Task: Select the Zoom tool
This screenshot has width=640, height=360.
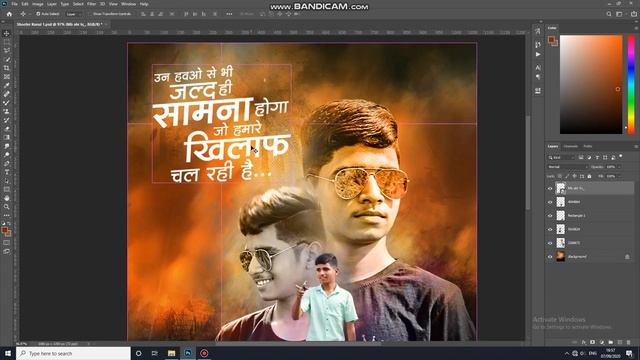Action: click(7, 207)
